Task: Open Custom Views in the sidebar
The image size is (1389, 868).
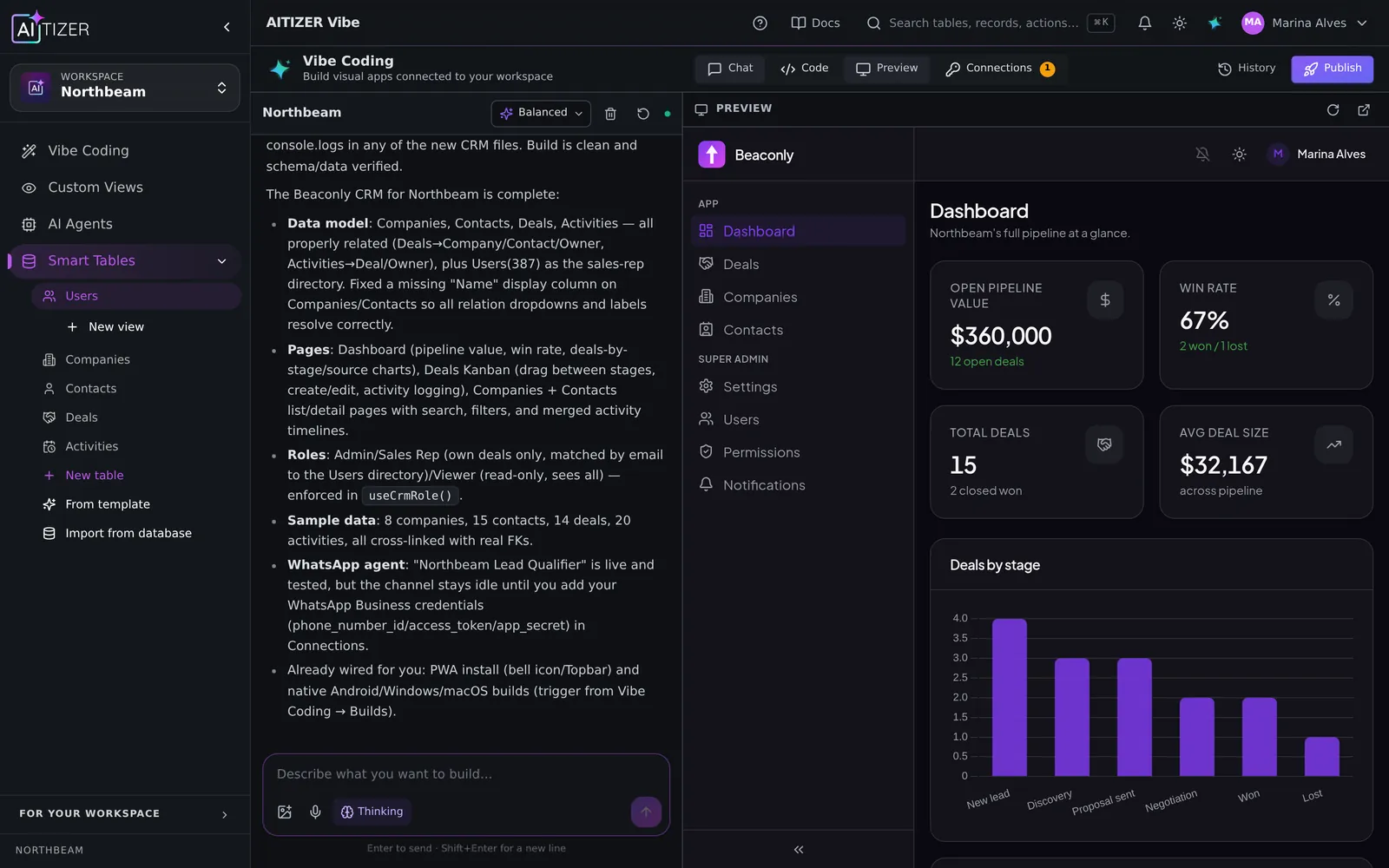Action: pos(125,187)
